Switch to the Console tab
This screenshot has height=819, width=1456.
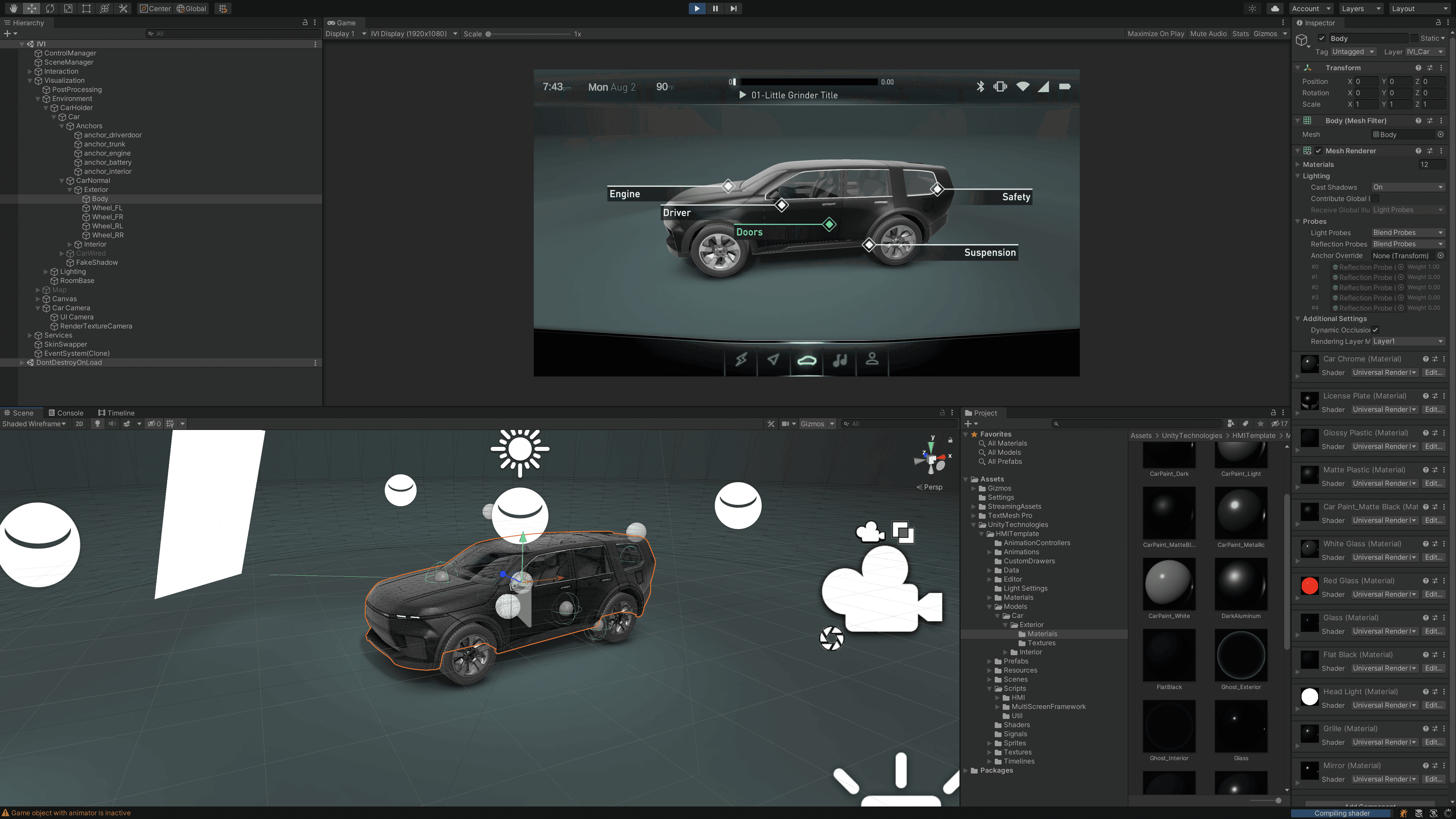(x=66, y=413)
